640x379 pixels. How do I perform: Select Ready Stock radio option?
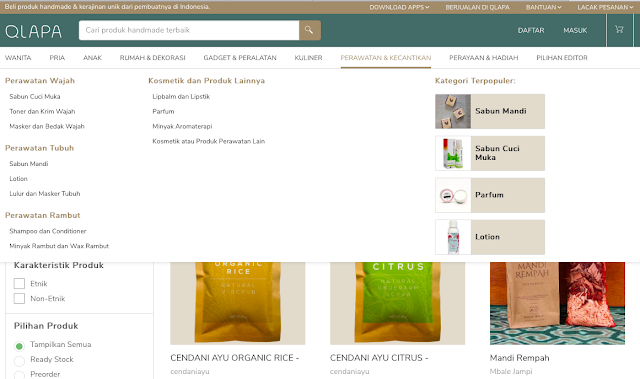19,361
